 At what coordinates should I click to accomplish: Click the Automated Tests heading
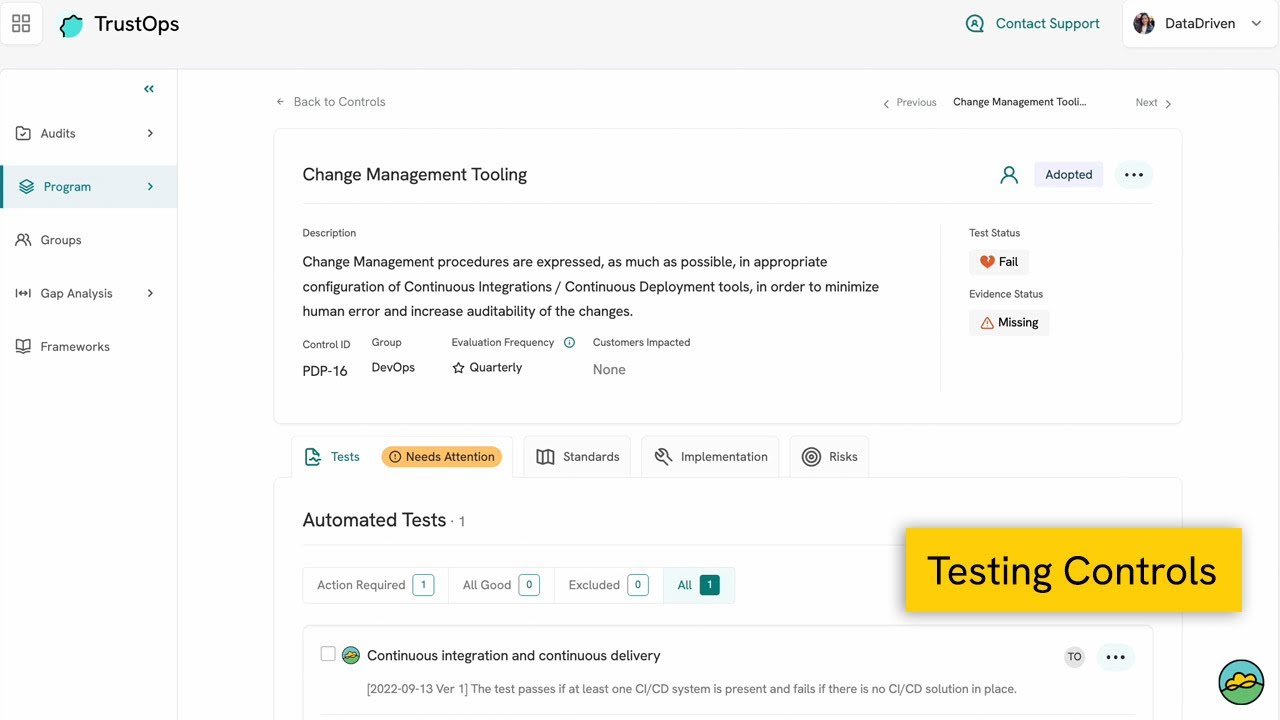click(374, 520)
